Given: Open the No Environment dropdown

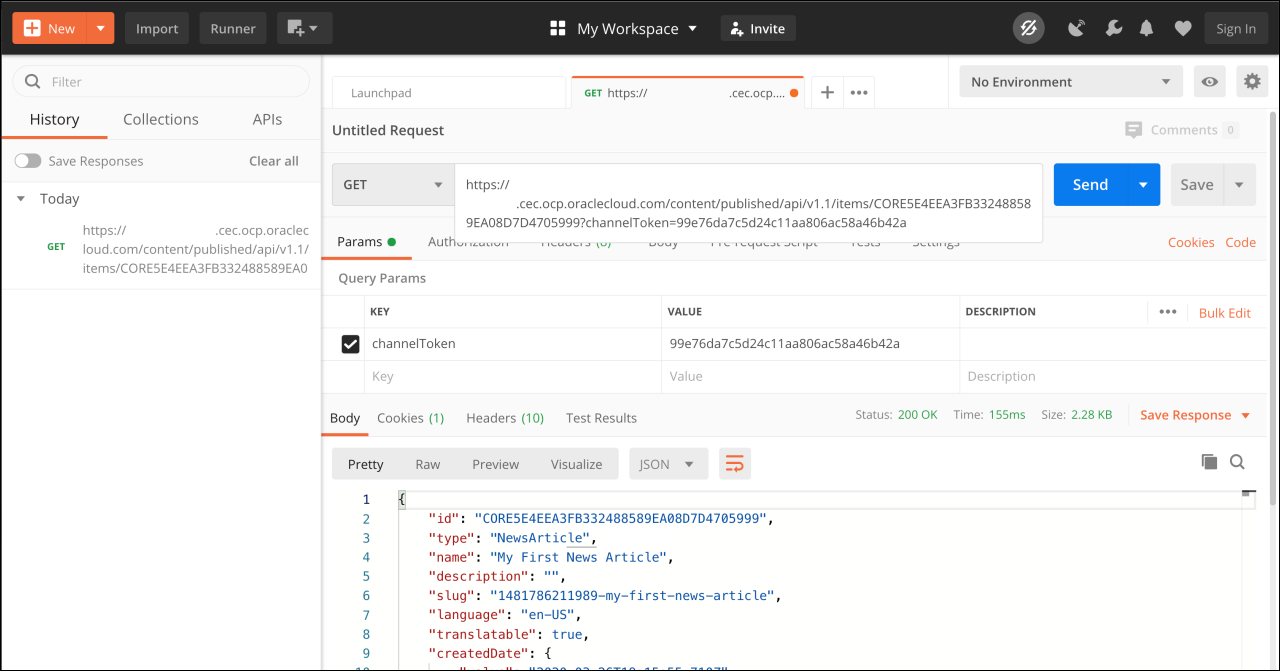Looking at the screenshot, I should (1071, 82).
